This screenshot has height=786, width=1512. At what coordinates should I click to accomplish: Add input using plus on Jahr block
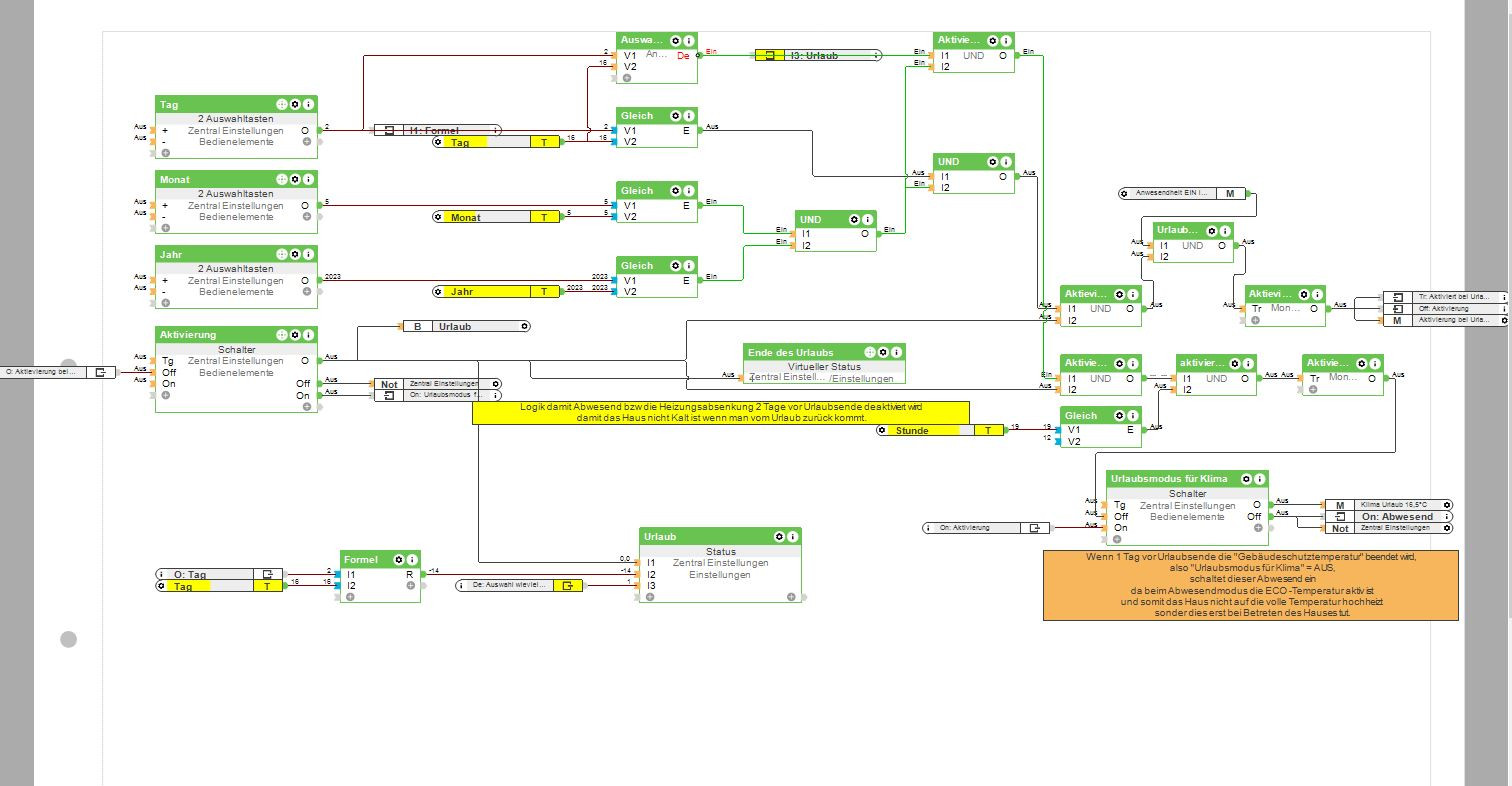click(165, 303)
